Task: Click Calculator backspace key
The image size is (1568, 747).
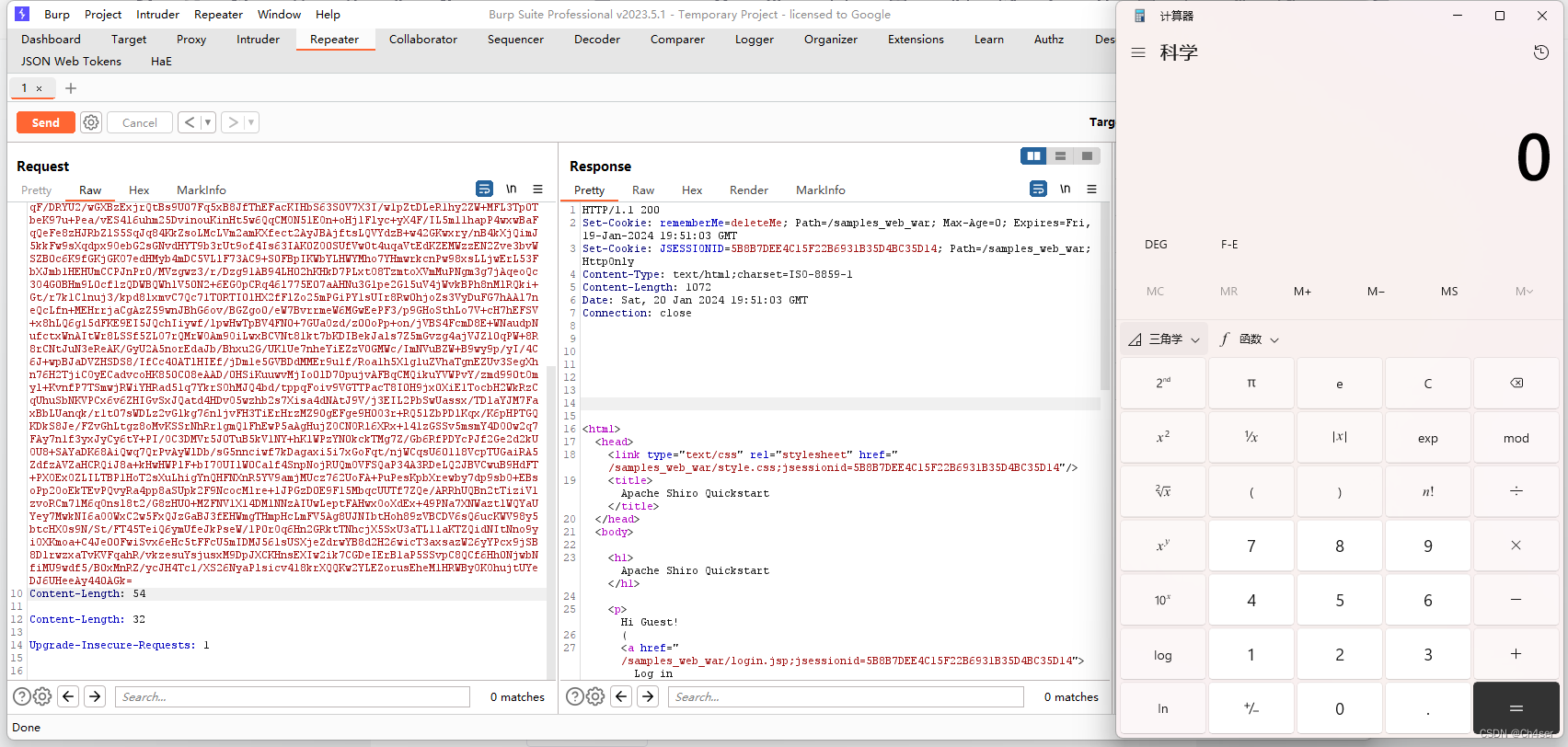Action: click(x=1516, y=384)
